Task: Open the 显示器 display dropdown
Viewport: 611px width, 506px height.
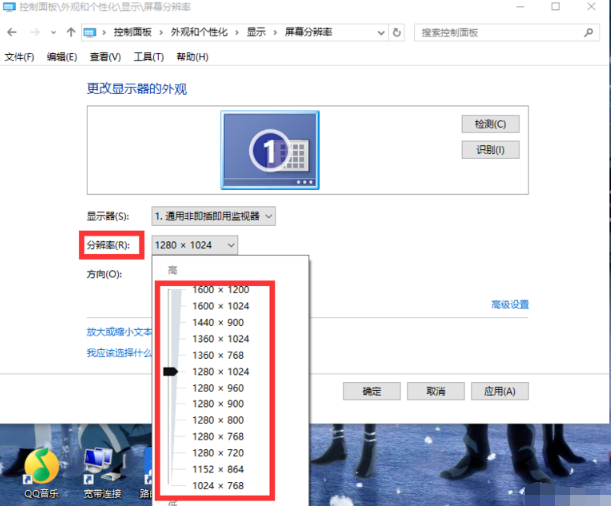Action: pos(214,216)
